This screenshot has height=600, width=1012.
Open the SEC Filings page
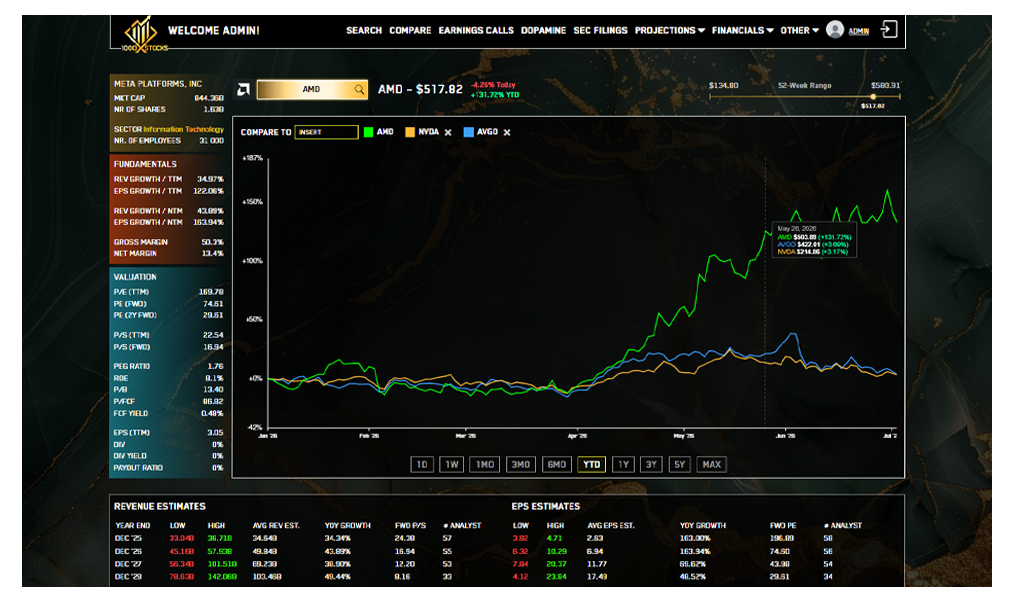[600, 30]
